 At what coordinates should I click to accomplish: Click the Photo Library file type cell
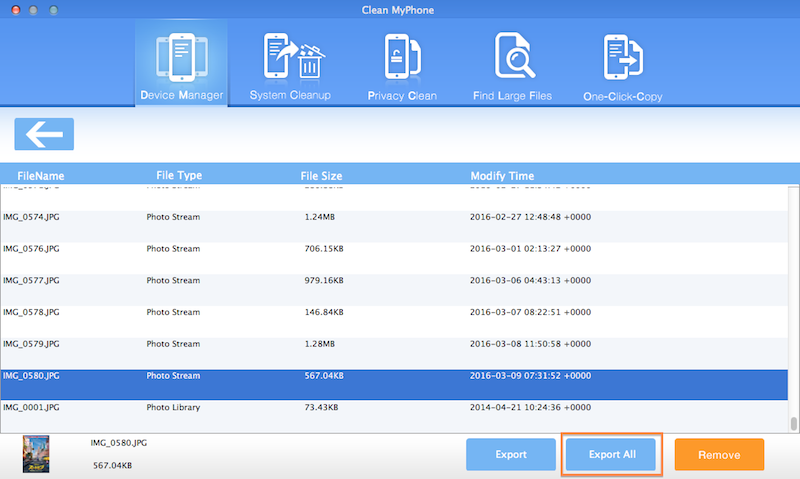coord(173,408)
